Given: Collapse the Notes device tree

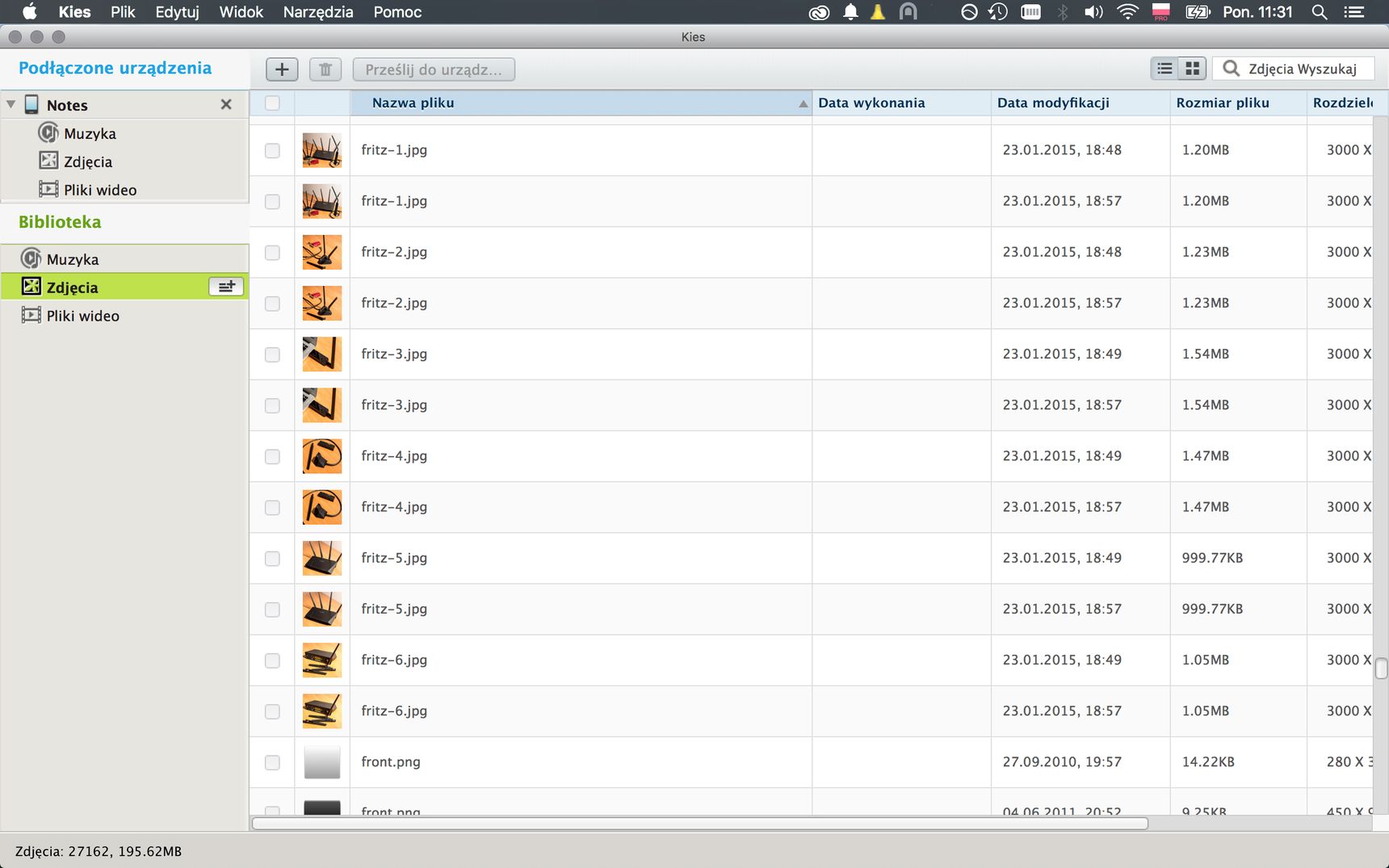Looking at the screenshot, I should coord(10,104).
